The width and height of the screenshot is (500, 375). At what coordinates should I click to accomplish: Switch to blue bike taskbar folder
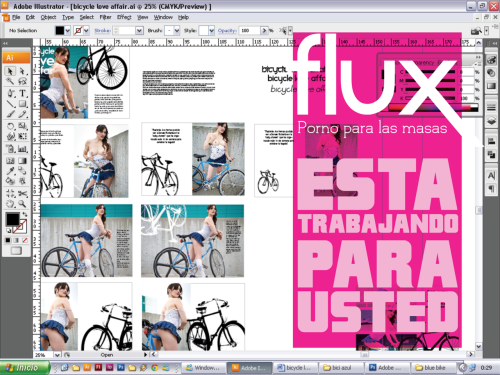433,368
